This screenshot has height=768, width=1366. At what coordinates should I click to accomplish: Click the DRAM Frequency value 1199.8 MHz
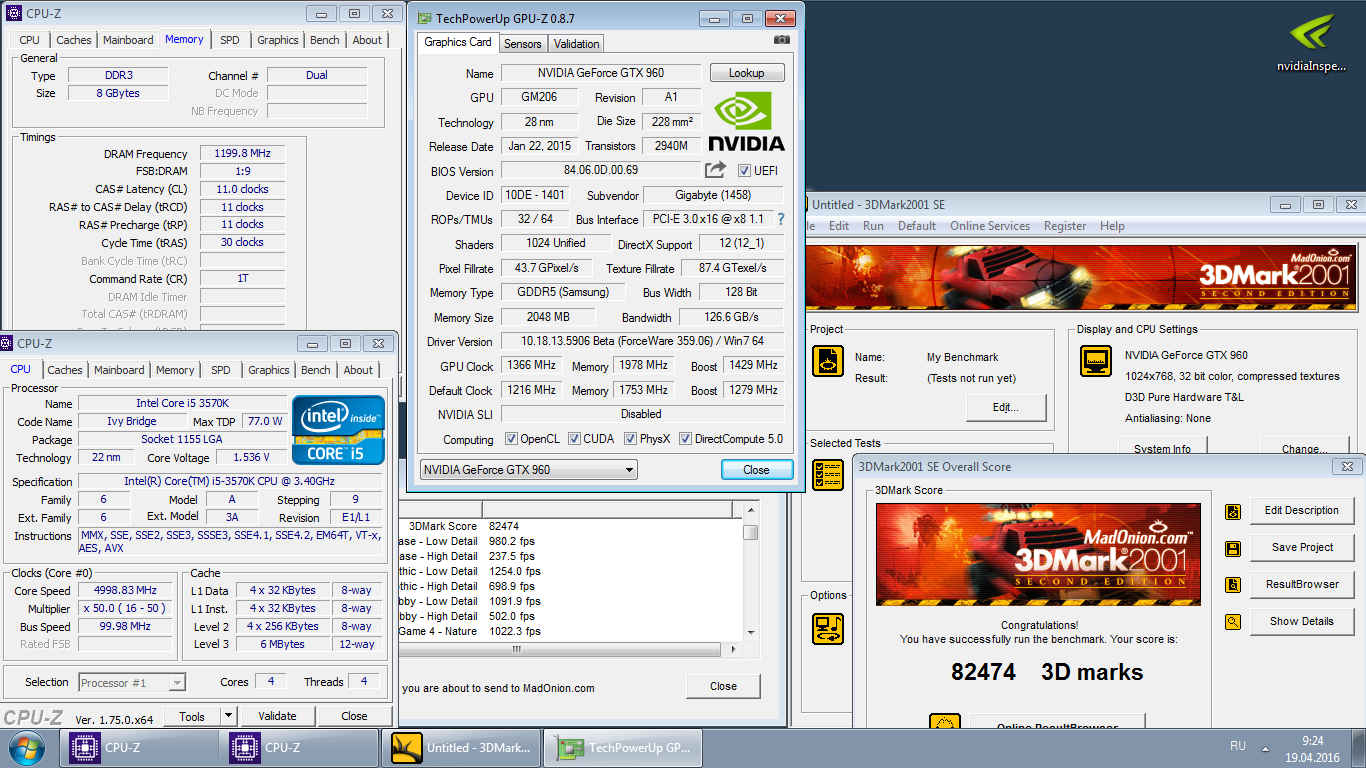[x=242, y=154]
